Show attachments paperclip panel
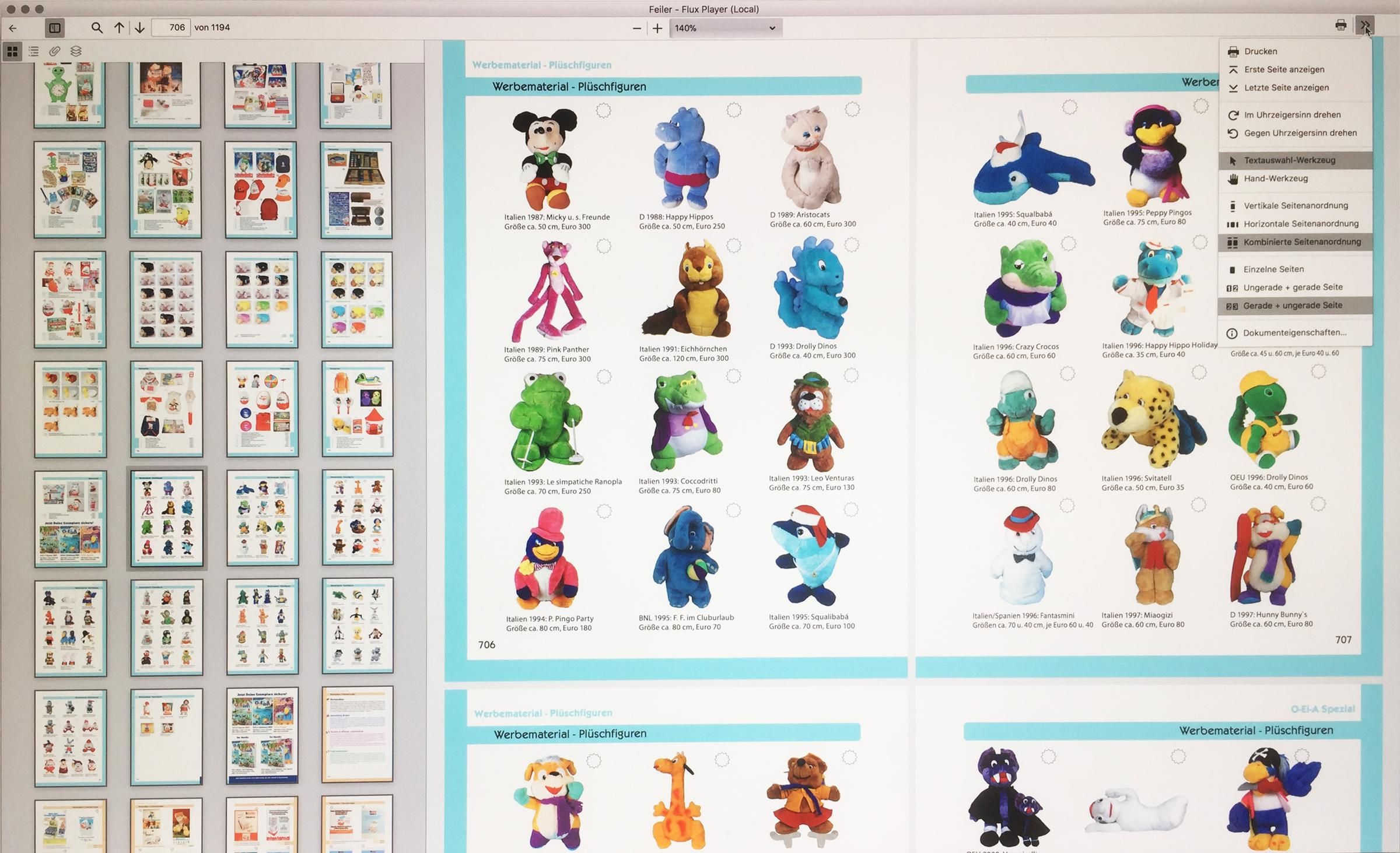This screenshot has height=853, width=1400. pos(55,51)
